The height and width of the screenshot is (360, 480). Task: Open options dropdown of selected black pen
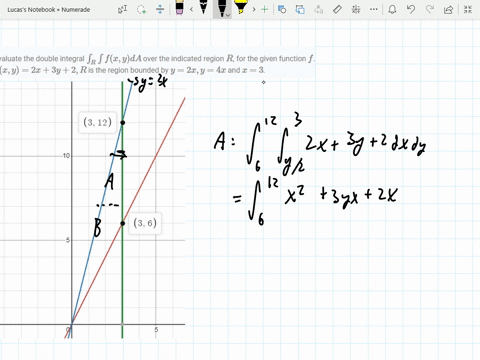(228, 15)
